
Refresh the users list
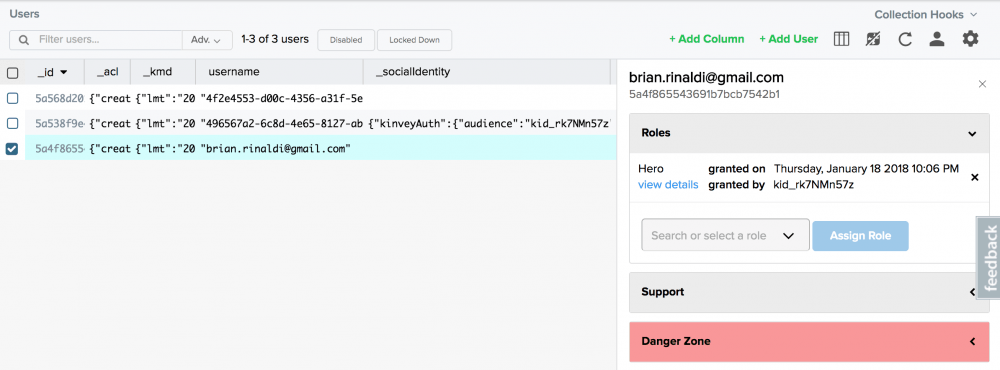tap(904, 40)
